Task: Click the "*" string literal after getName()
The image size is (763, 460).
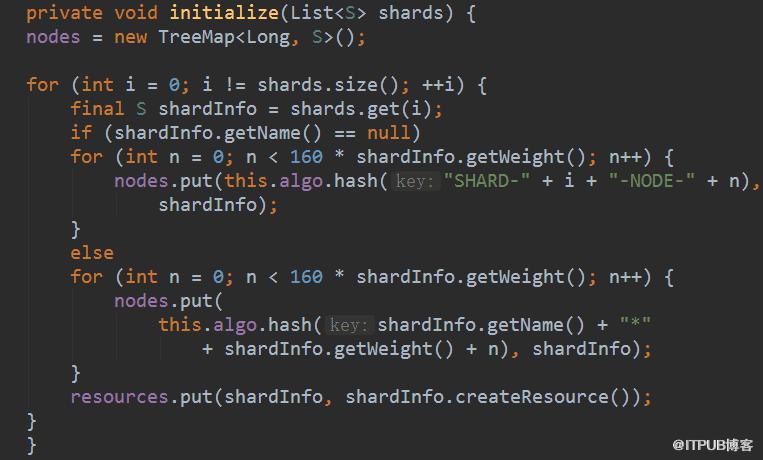Action: pyautogui.click(x=635, y=323)
